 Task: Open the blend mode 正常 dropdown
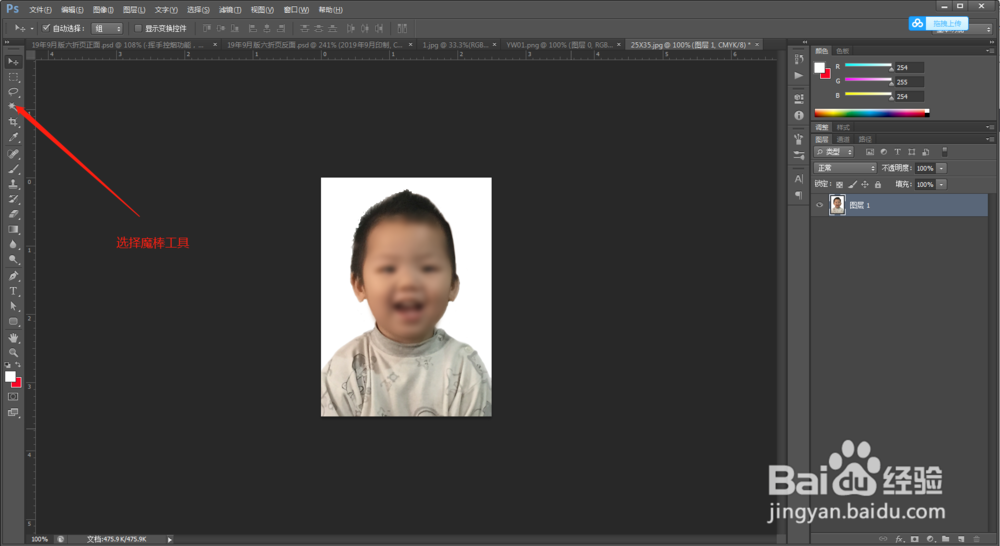(x=845, y=168)
